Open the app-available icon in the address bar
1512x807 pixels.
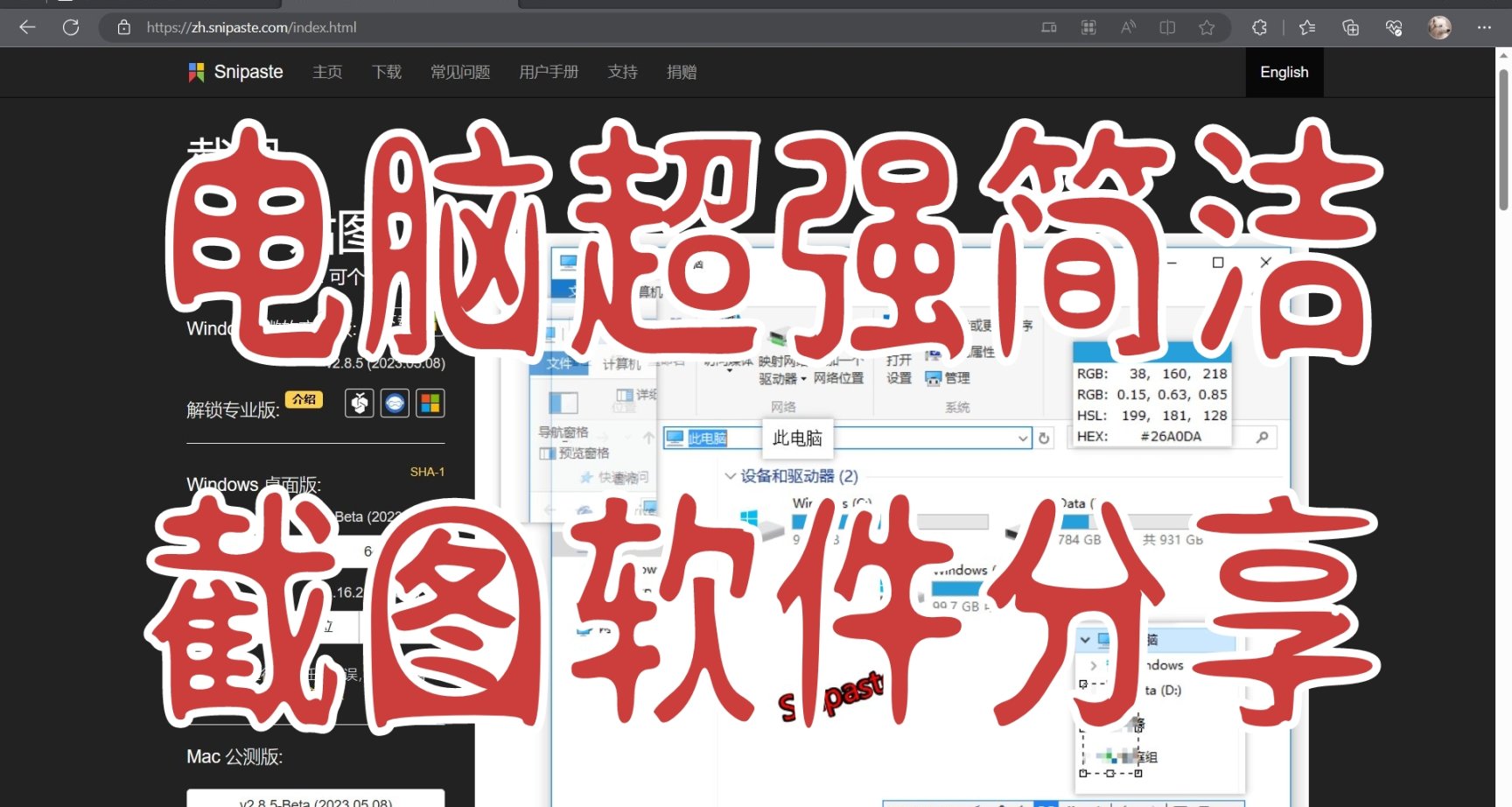pyautogui.click(x=1048, y=27)
